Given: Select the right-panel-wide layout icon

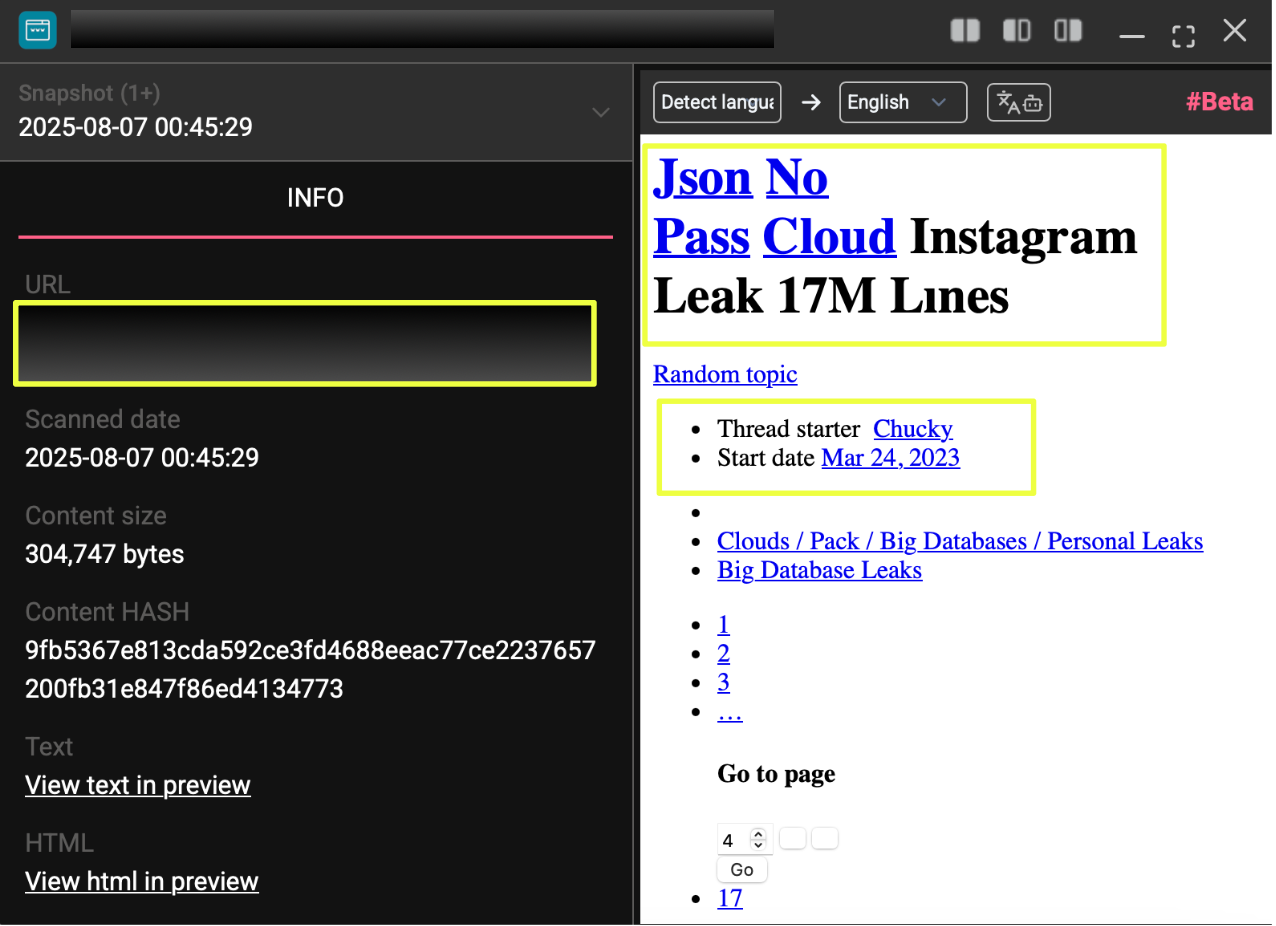Looking at the screenshot, I should pyautogui.click(x=1068, y=31).
